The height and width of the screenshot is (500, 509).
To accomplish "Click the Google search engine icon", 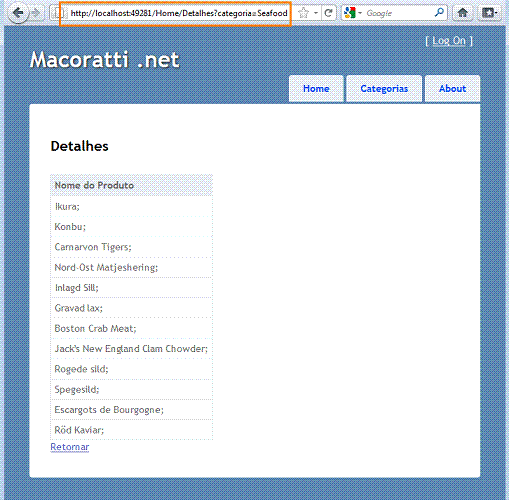I will point(350,13).
